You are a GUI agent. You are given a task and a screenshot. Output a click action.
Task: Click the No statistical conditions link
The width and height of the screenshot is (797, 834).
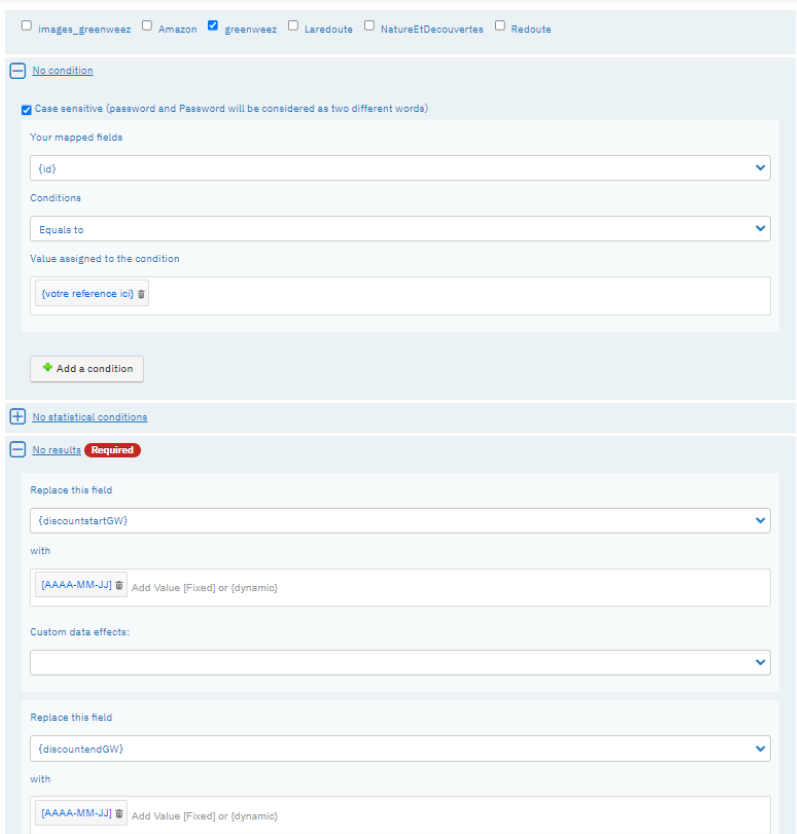tap(90, 417)
